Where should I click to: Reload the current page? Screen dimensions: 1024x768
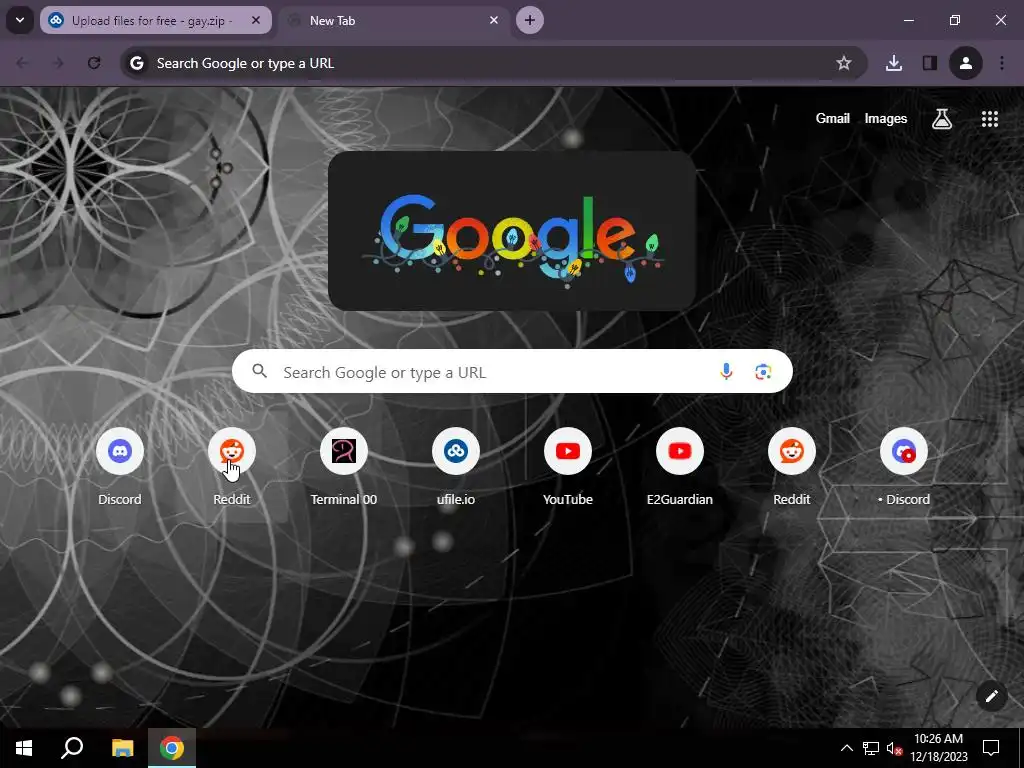click(94, 63)
